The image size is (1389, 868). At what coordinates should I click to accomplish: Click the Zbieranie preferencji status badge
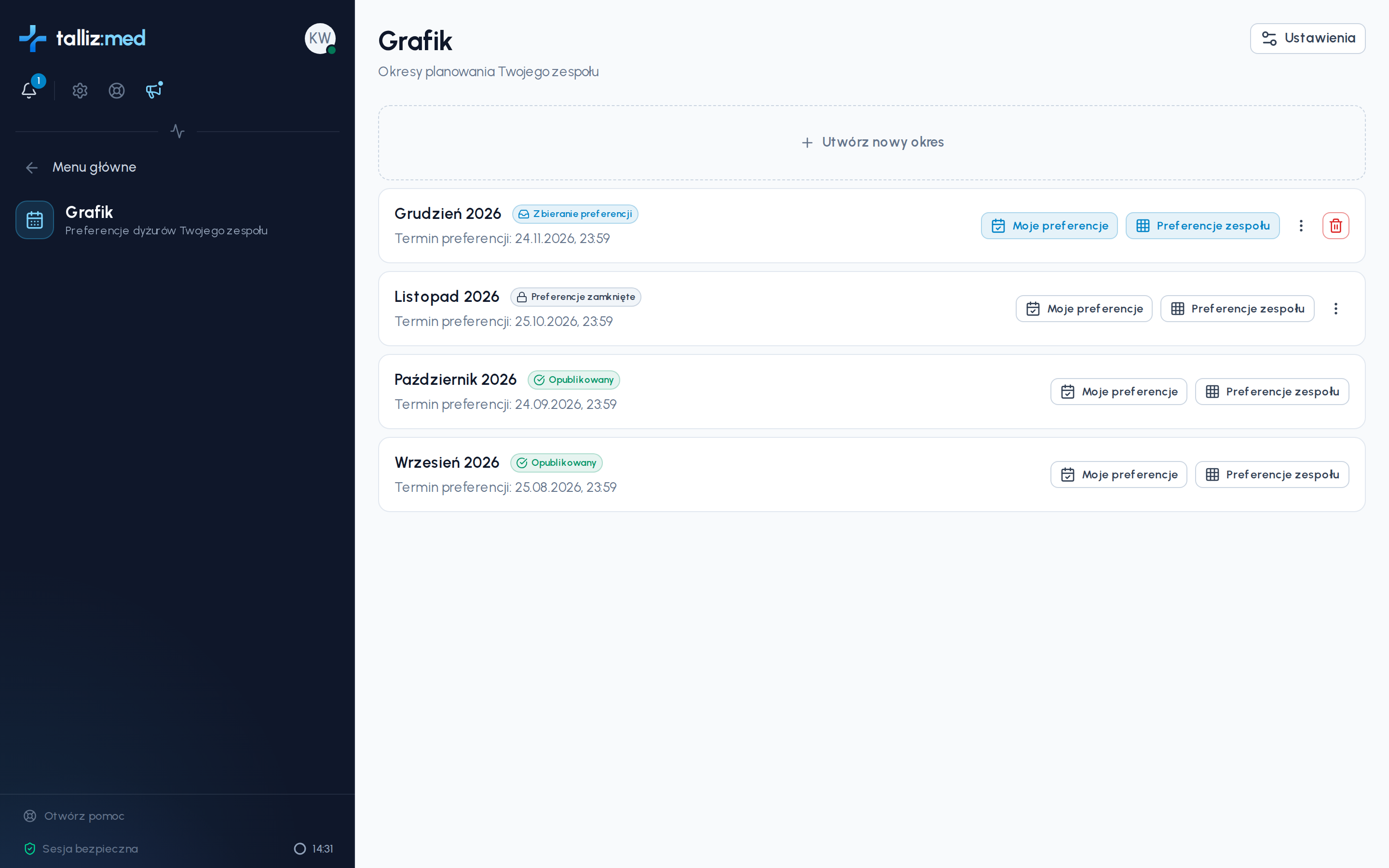click(x=575, y=214)
